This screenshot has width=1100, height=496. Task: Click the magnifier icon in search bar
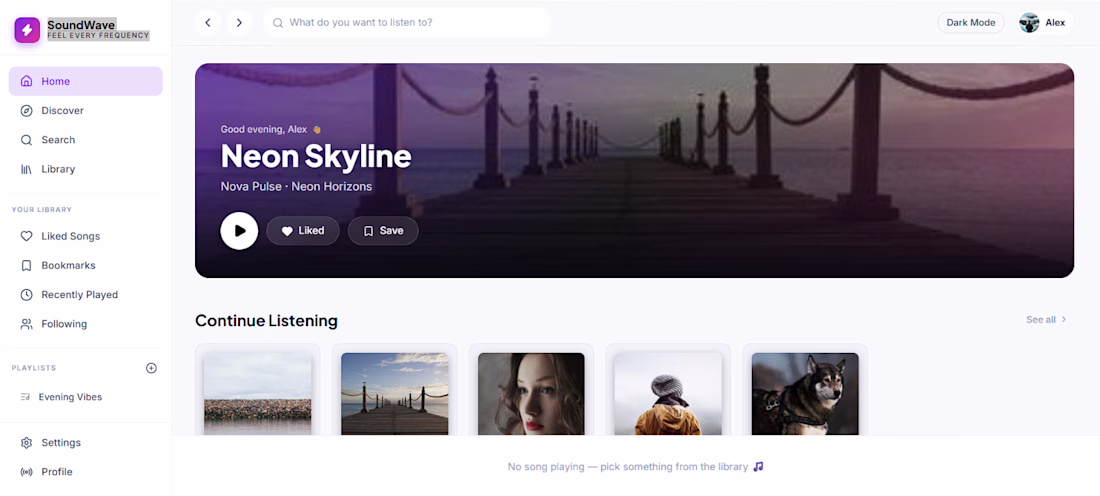pyautogui.click(x=278, y=22)
